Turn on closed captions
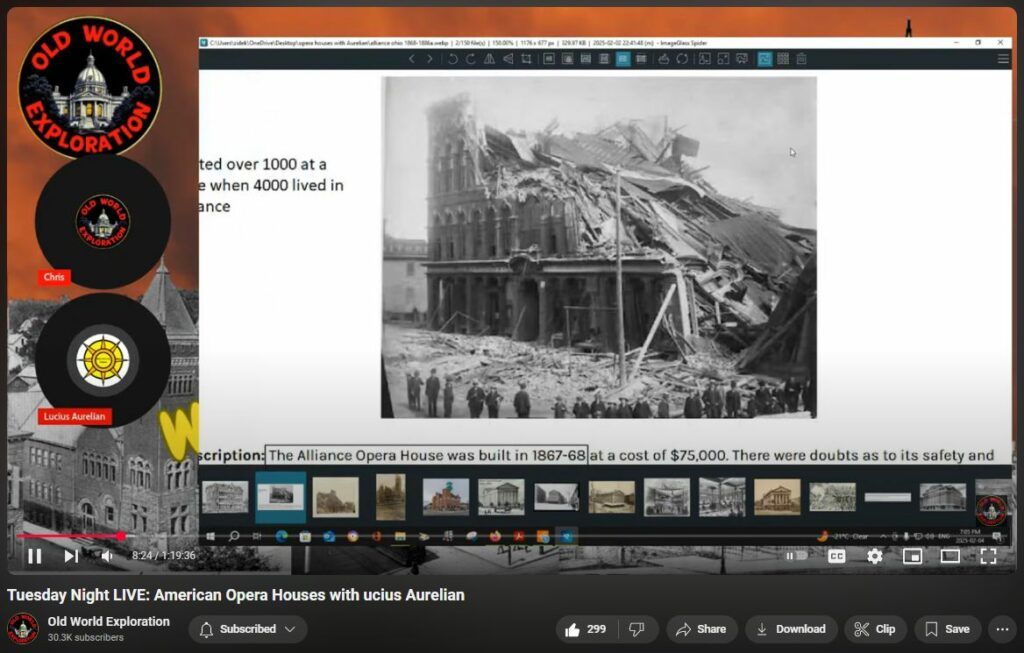 click(x=836, y=556)
